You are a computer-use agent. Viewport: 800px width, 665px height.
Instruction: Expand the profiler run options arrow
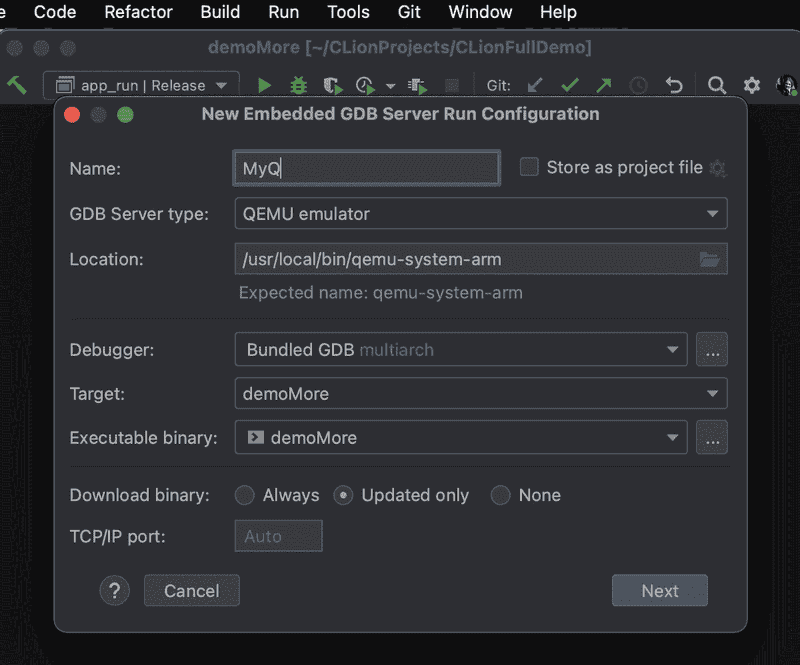[x=390, y=86]
